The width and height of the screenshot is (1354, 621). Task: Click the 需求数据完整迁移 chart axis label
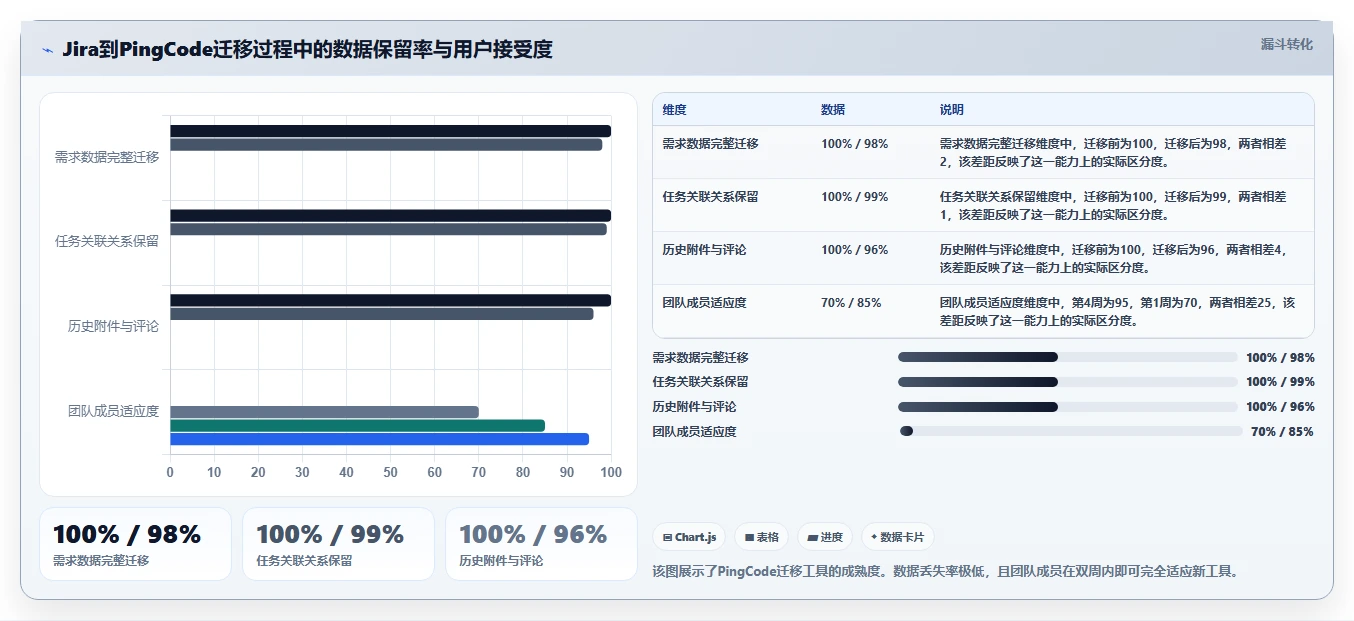(107, 157)
